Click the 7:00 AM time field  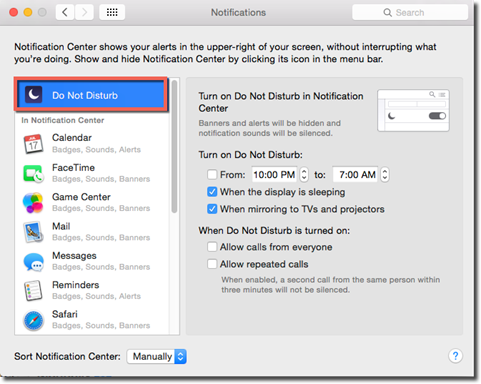[x=355, y=174]
